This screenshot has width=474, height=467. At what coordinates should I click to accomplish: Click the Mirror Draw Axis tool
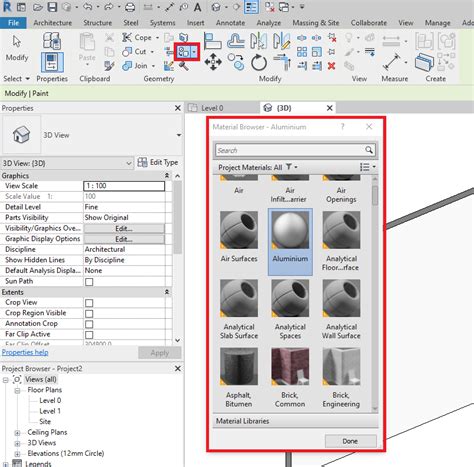pos(282,41)
